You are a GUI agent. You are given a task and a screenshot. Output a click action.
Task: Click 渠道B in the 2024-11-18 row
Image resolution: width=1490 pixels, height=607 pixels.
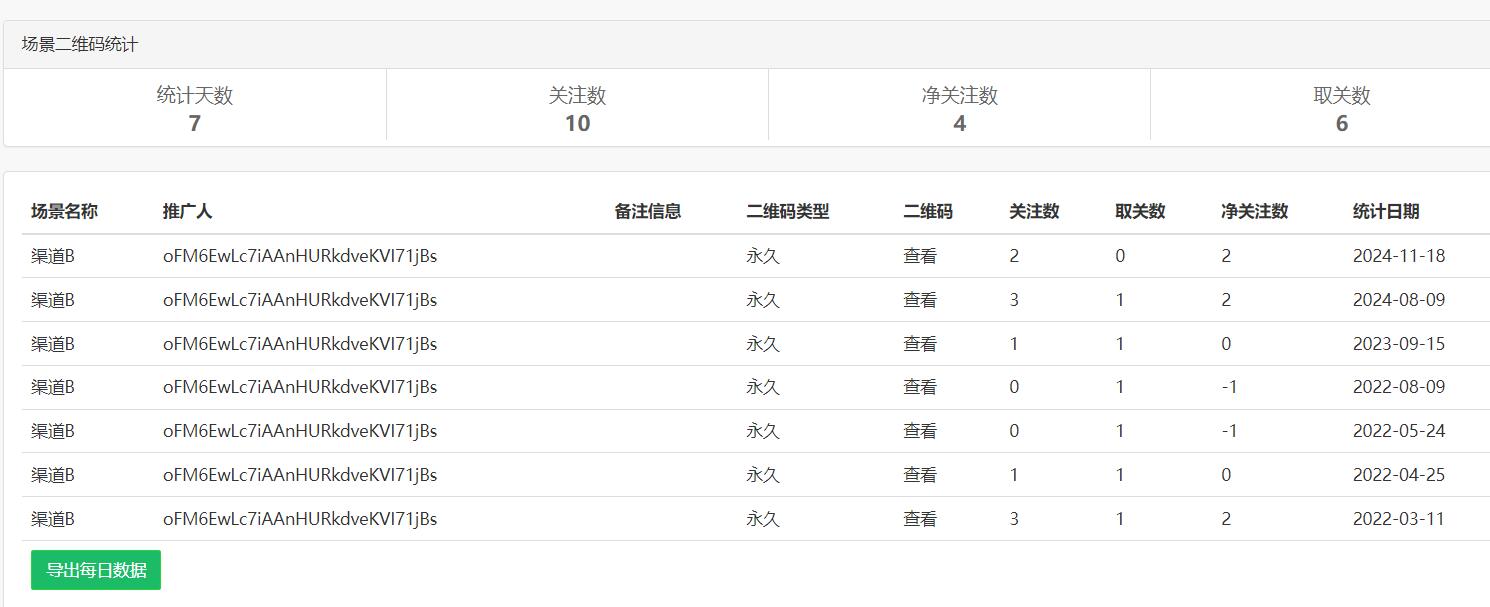click(53, 256)
